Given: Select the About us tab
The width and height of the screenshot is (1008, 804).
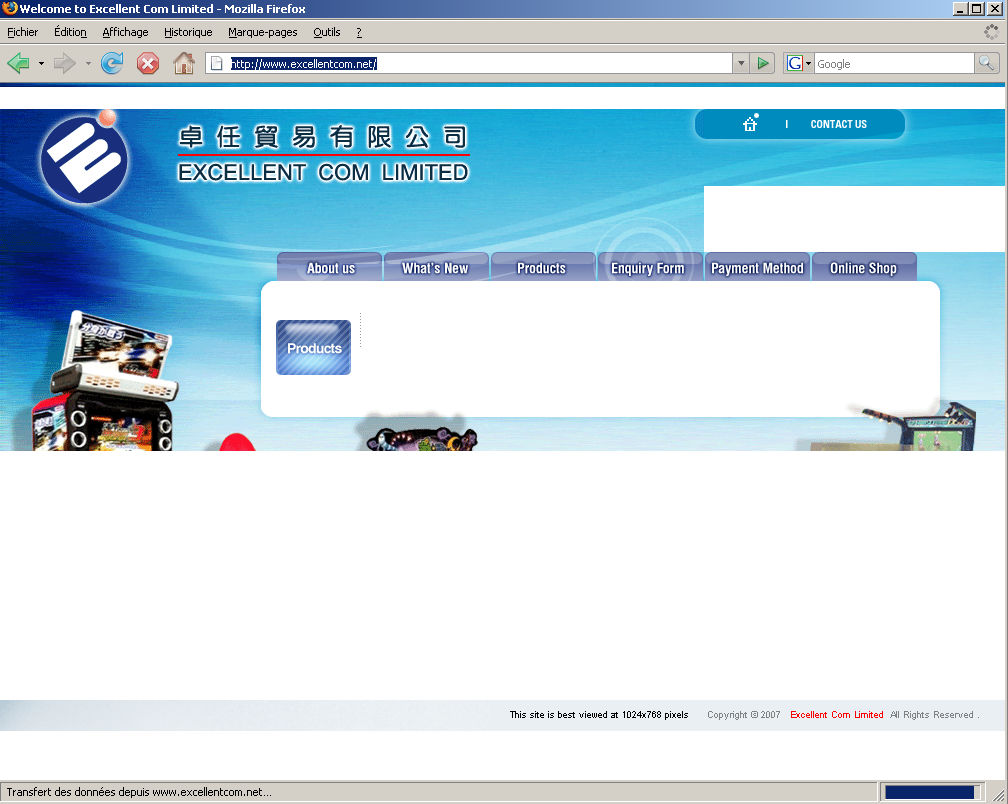Looking at the screenshot, I should click(330, 267).
